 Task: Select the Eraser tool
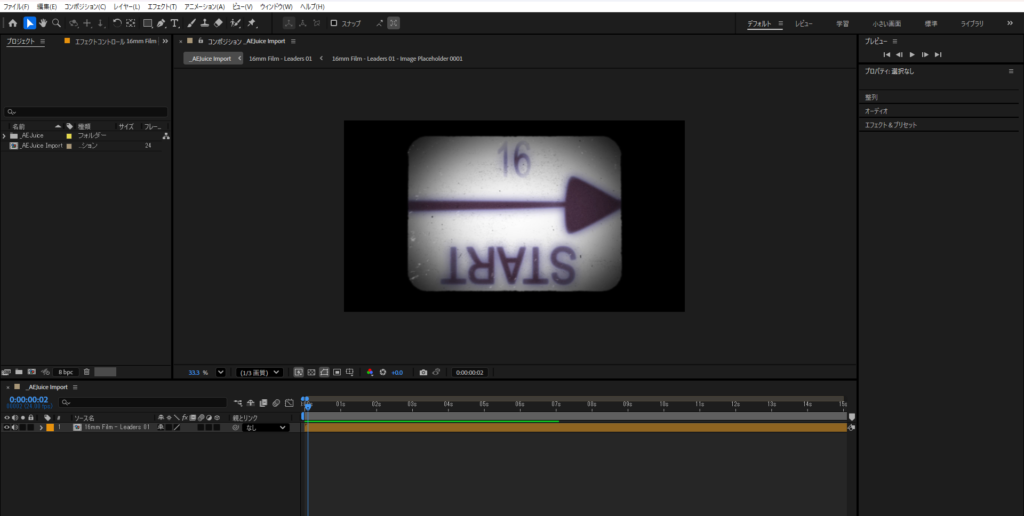pos(218,23)
